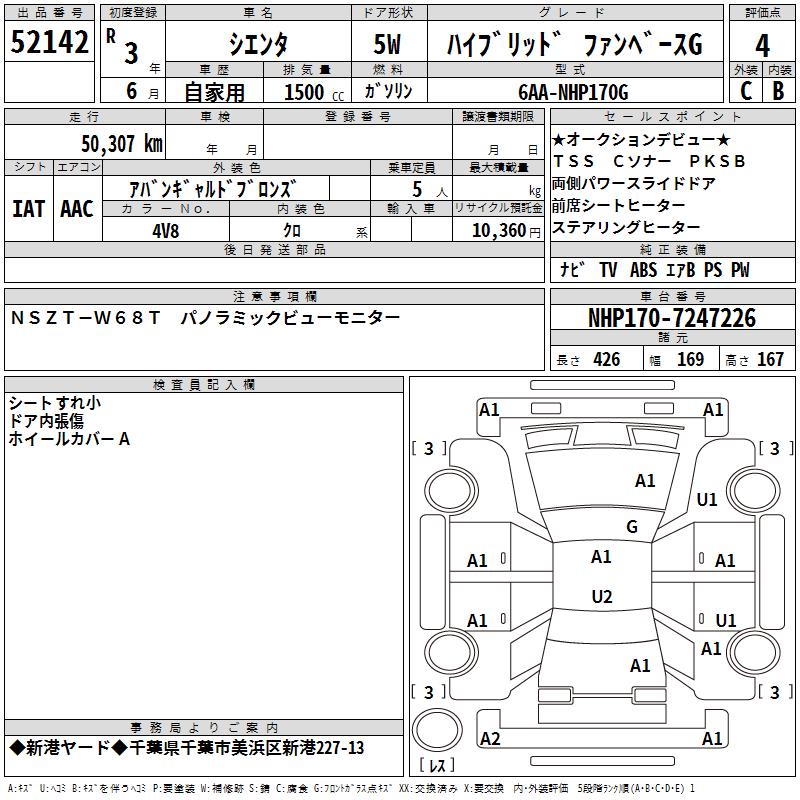Click セールスポイント section header
800x800 pixels.
[x=672, y=116]
